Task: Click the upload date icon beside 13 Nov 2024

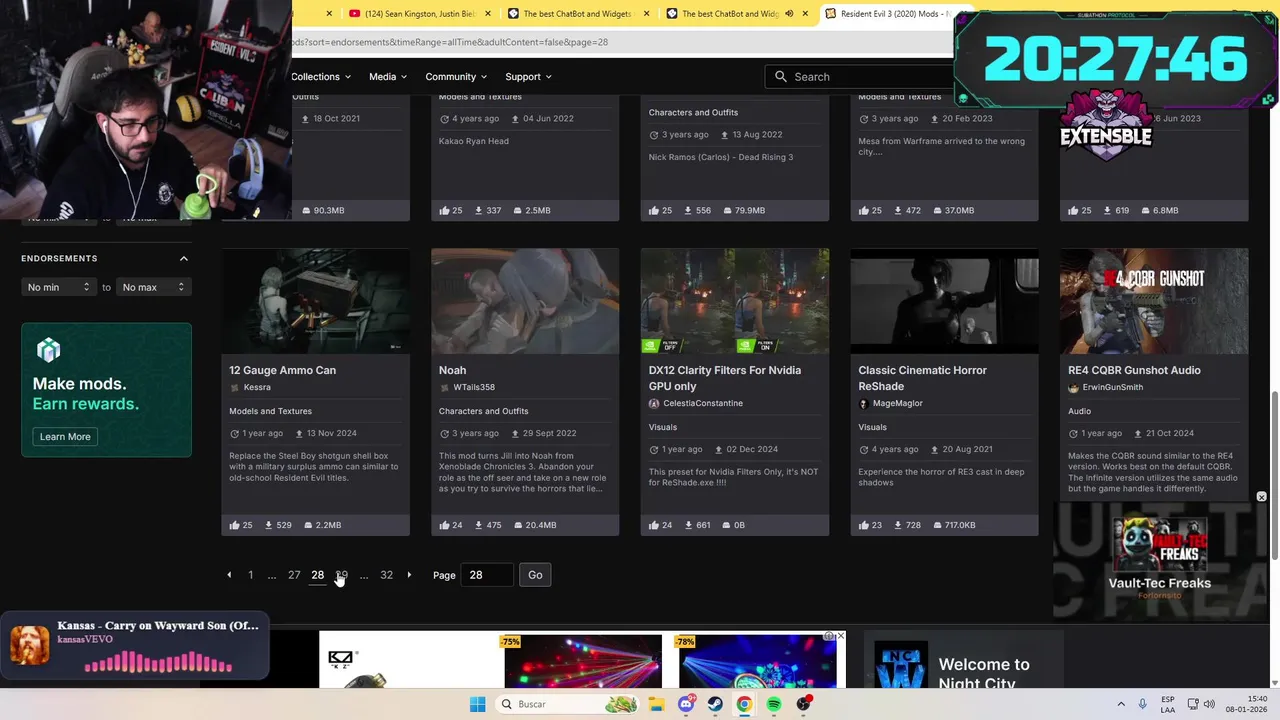Action: click(299, 433)
